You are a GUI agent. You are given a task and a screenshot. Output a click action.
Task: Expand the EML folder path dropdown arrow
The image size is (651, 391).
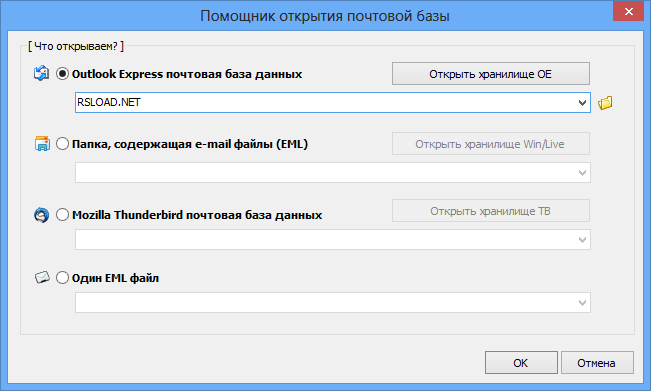point(582,173)
